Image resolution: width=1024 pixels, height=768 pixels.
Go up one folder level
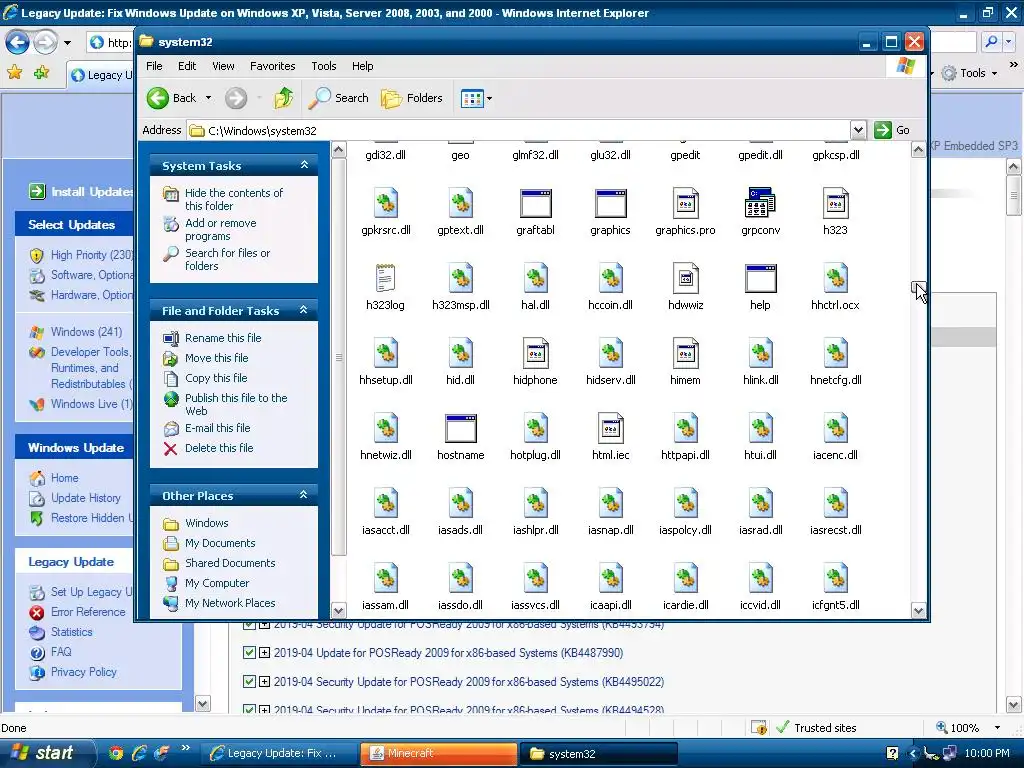coord(283,98)
